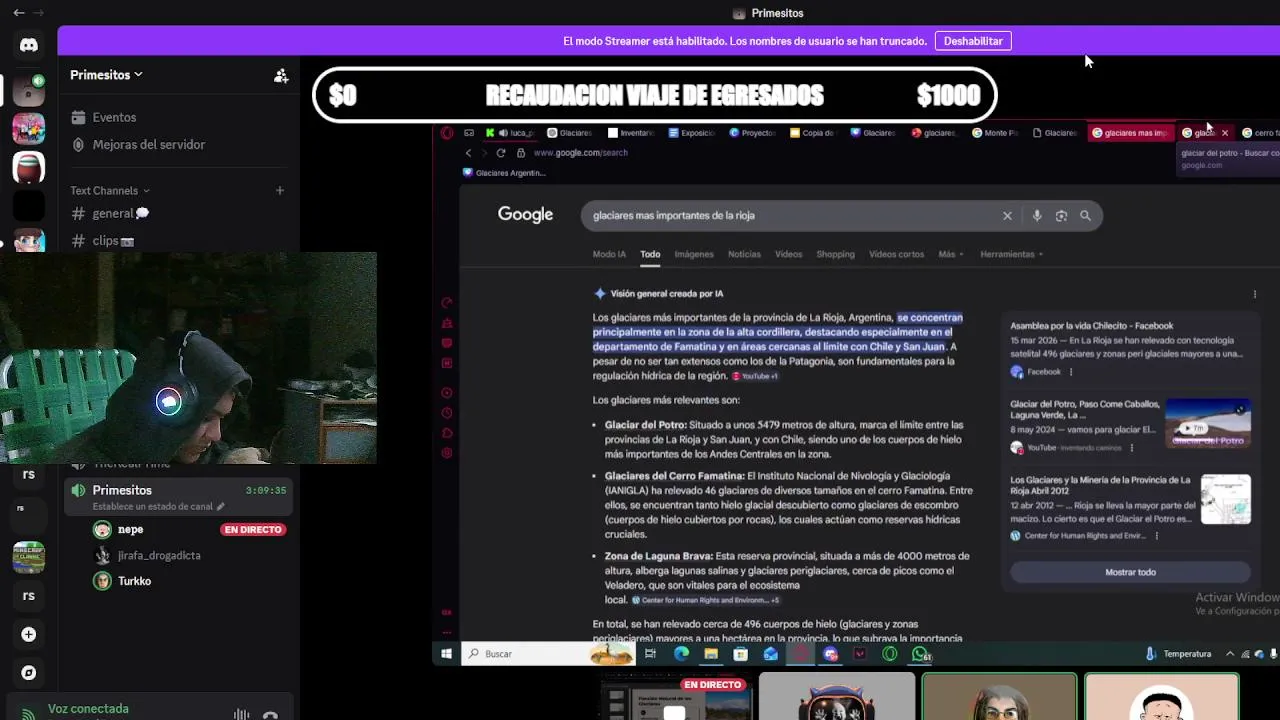The height and width of the screenshot is (720, 1280).
Task: Click the Google logo in stream
Action: tap(525, 215)
